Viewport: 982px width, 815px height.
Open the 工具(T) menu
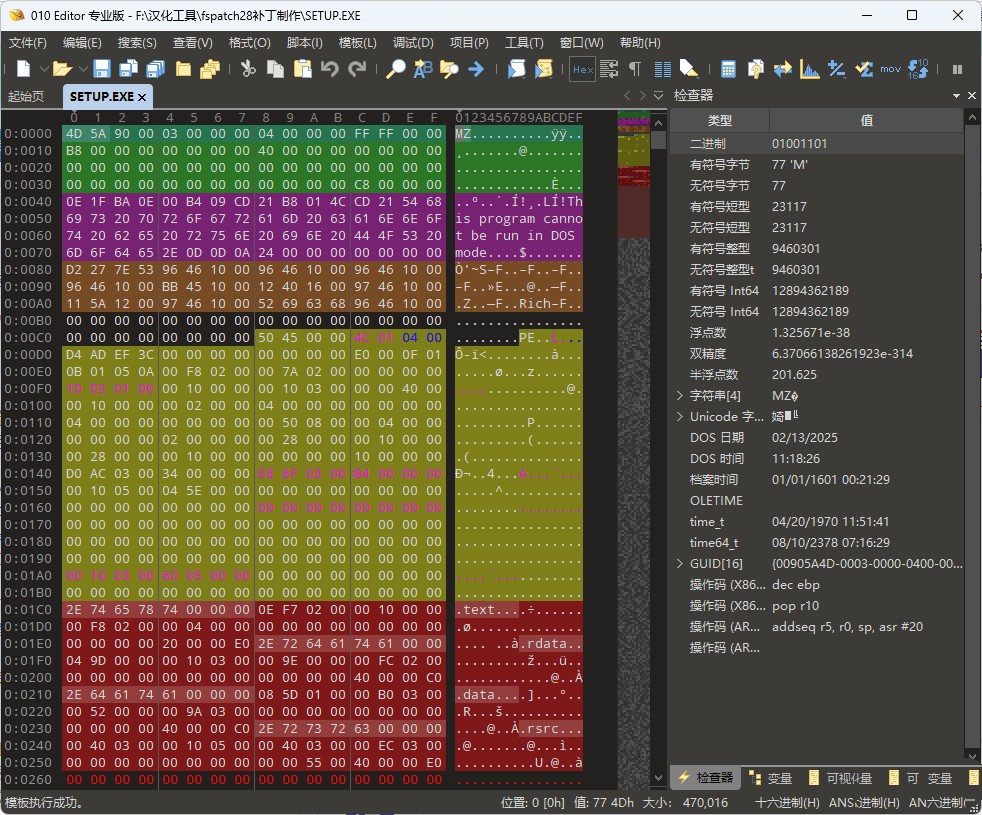click(524, 43)
